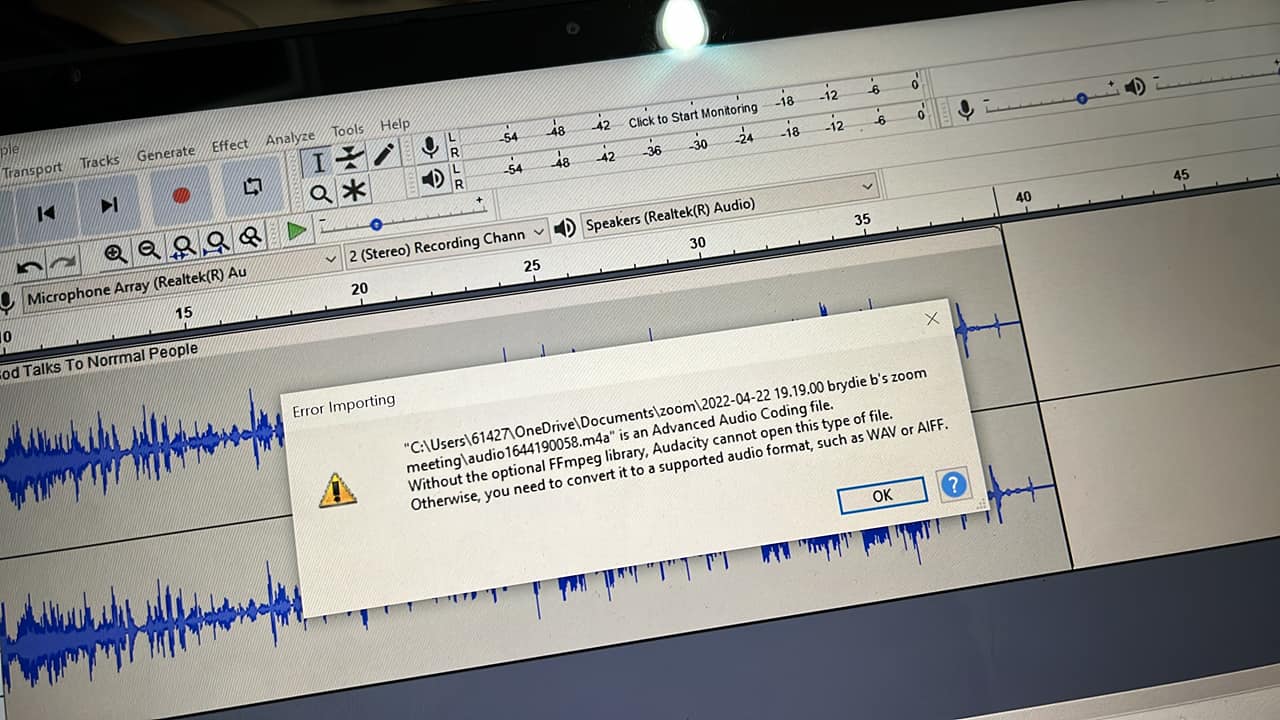Image resolution: width=1280 pixels, height=720 pixels.
Task: Click the microphone icon beside Microphone Array dropdown
Action: point(8,301)
